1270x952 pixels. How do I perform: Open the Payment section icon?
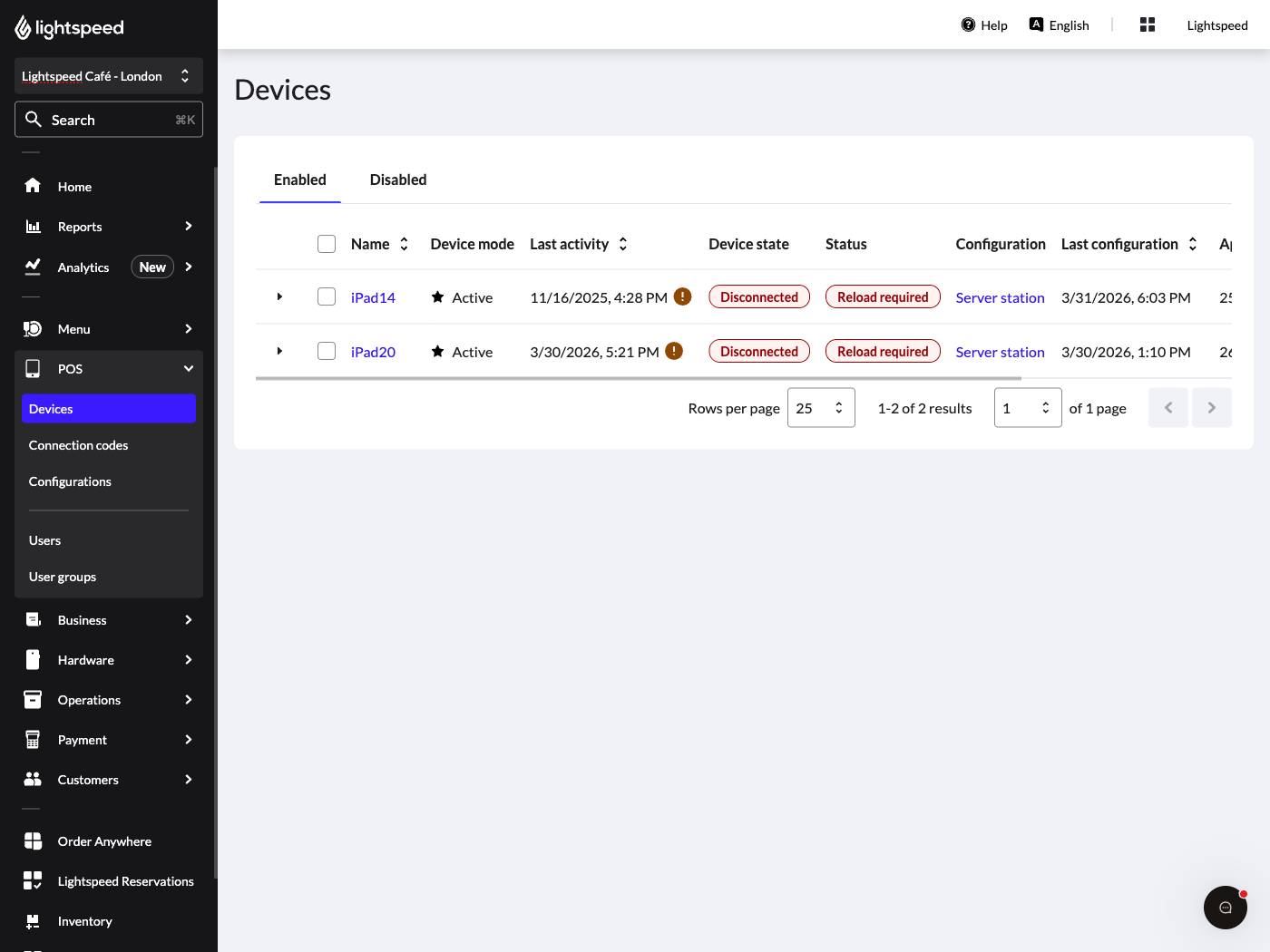click(x=33, y=739)
